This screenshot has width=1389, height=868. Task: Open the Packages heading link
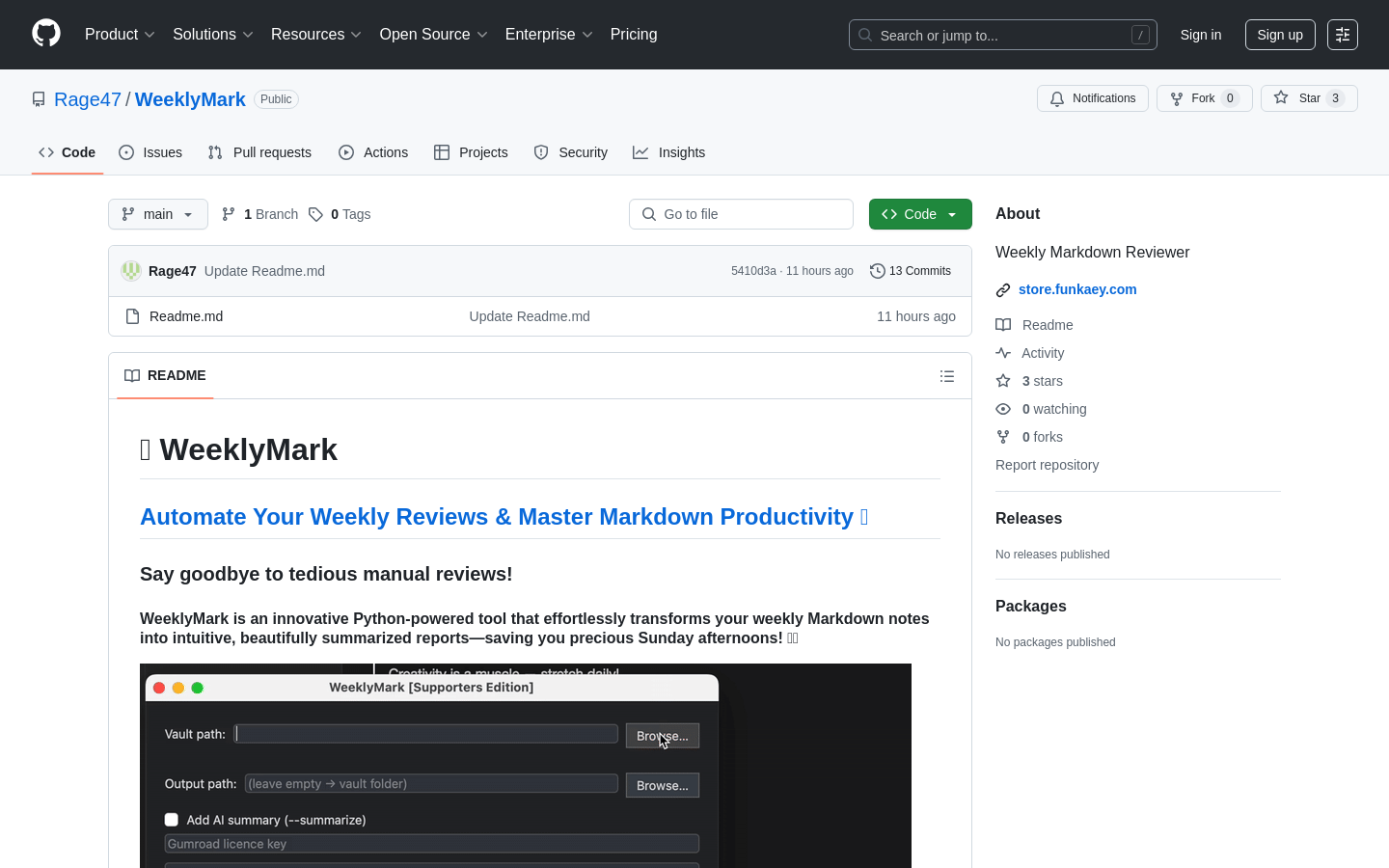pyautogui.click(x=1031, y=606)
